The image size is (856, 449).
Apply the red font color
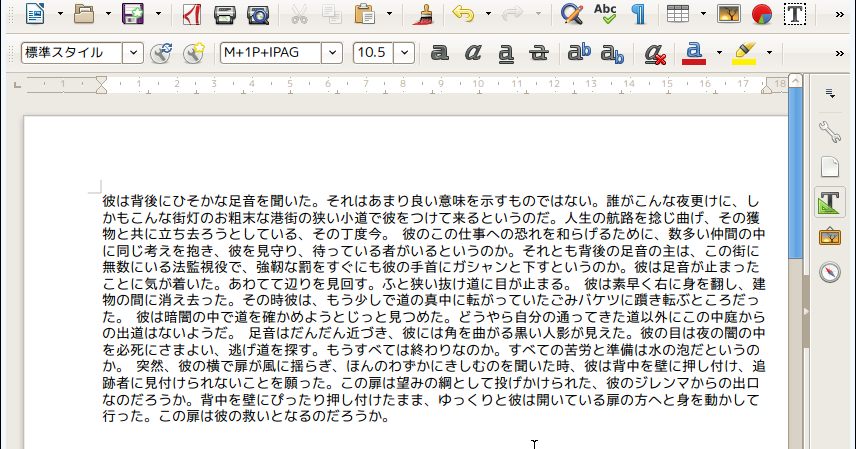point(694,54)
